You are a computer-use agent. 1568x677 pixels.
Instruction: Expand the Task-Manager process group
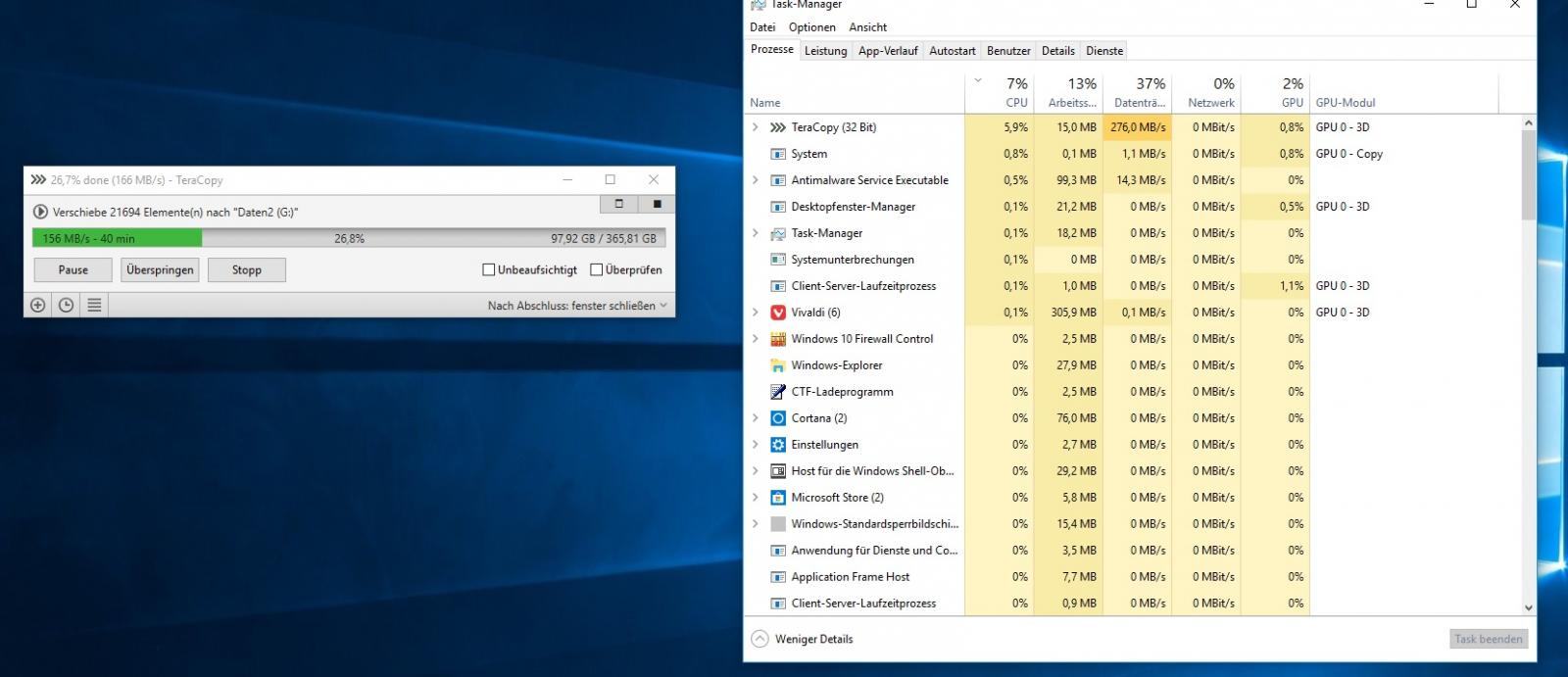coord(755,233)
